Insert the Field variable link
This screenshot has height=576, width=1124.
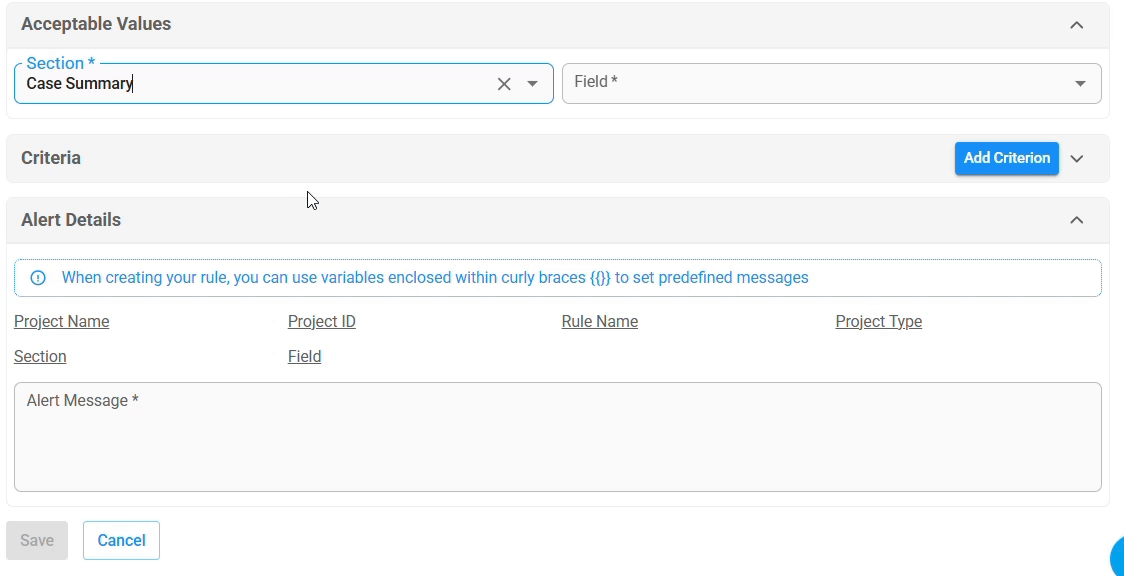pos(305,357)
